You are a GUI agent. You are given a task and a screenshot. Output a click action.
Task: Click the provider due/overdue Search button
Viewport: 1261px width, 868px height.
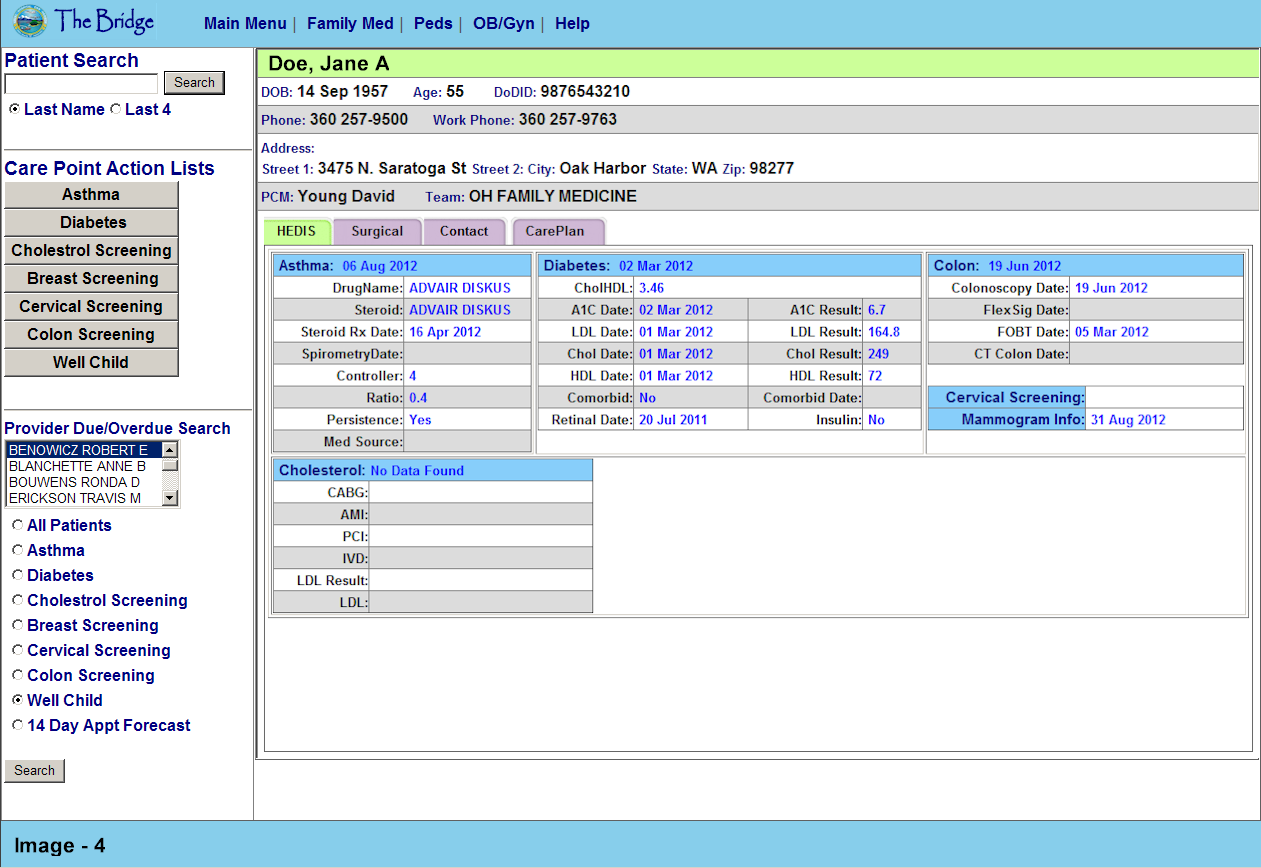click(35, 771)
